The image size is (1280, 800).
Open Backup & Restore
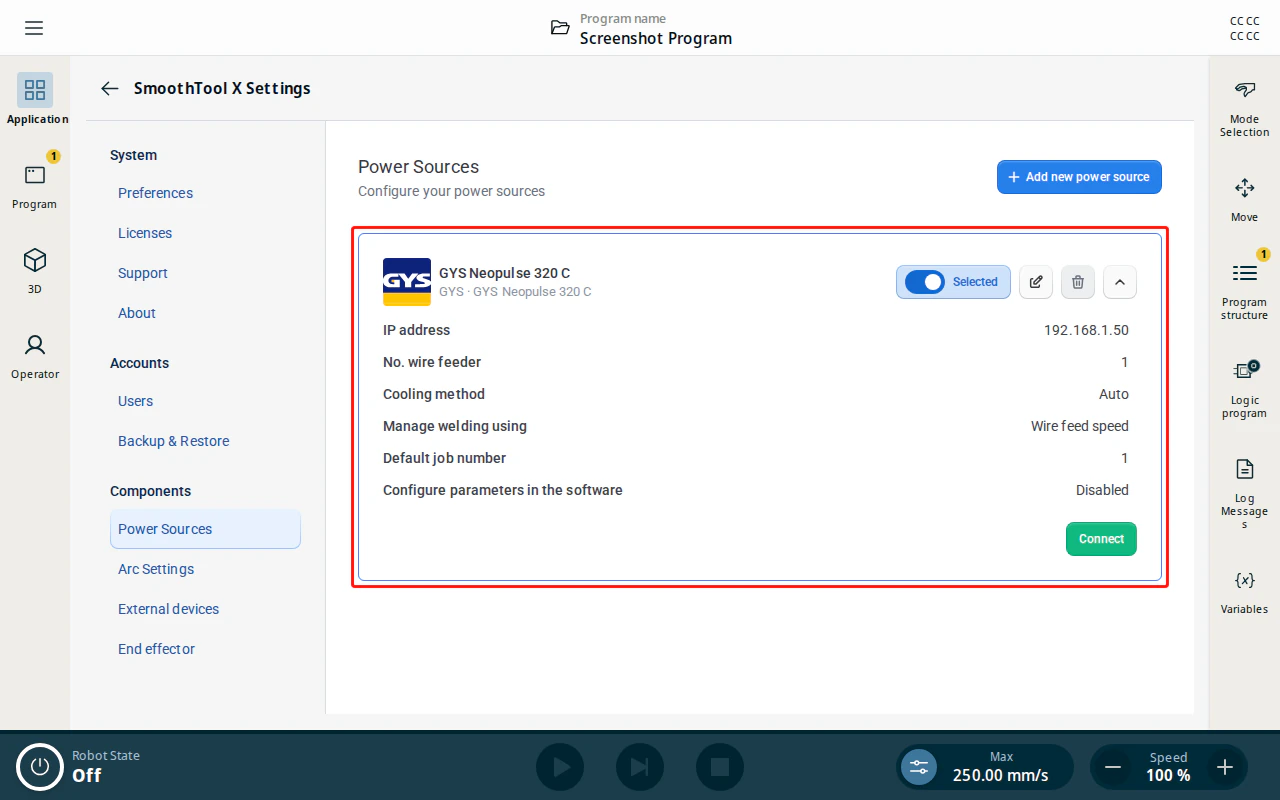(x=174, y=441)
